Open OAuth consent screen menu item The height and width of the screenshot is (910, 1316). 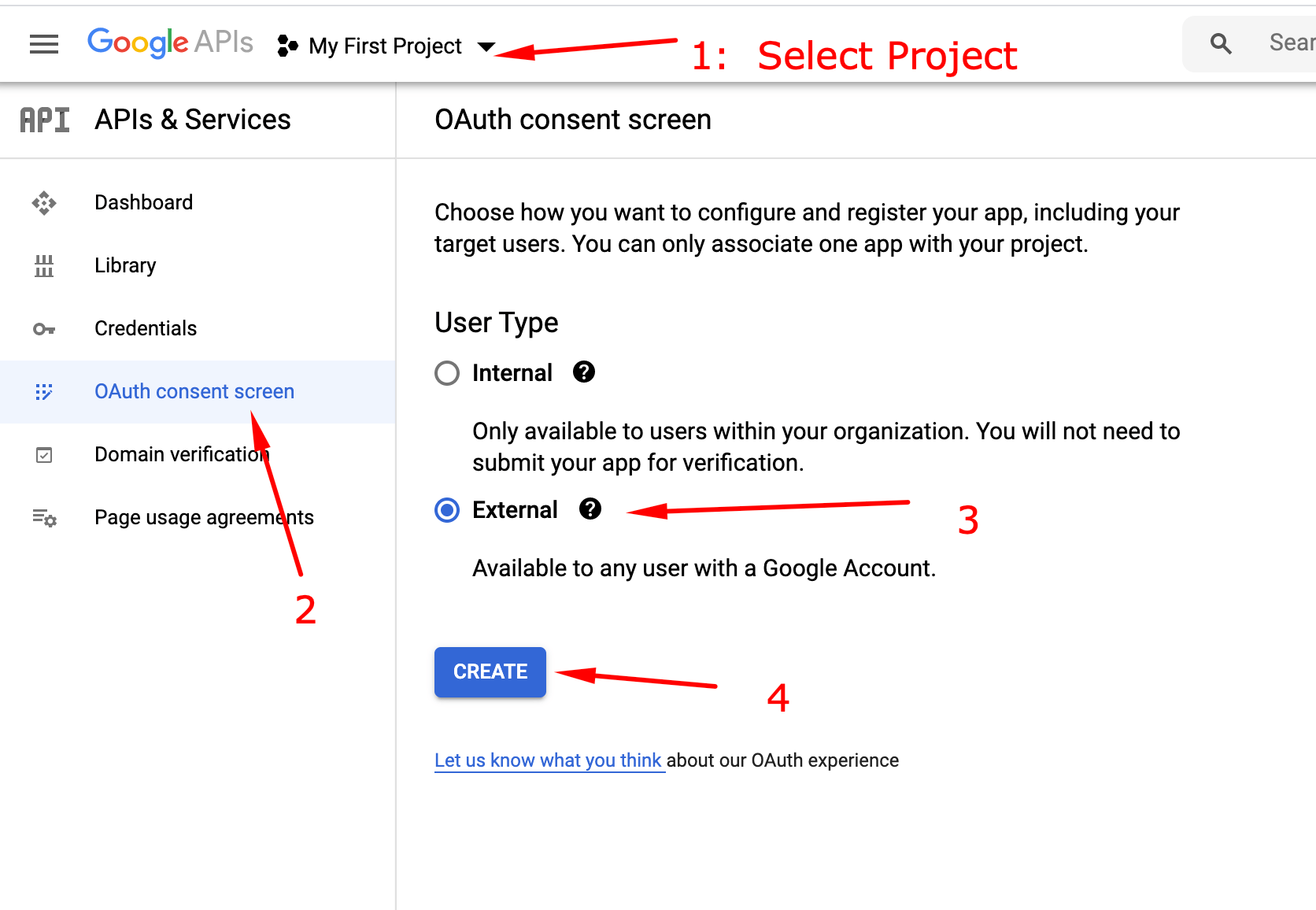click(x=194, y=392)
